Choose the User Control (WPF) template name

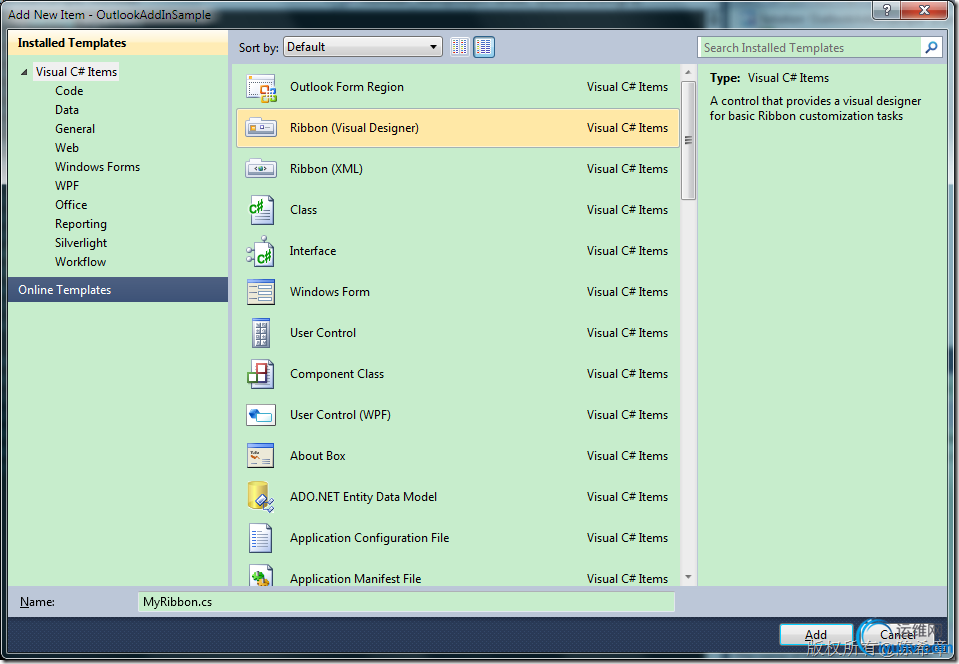pyautogui.click(x=340, y=415)
